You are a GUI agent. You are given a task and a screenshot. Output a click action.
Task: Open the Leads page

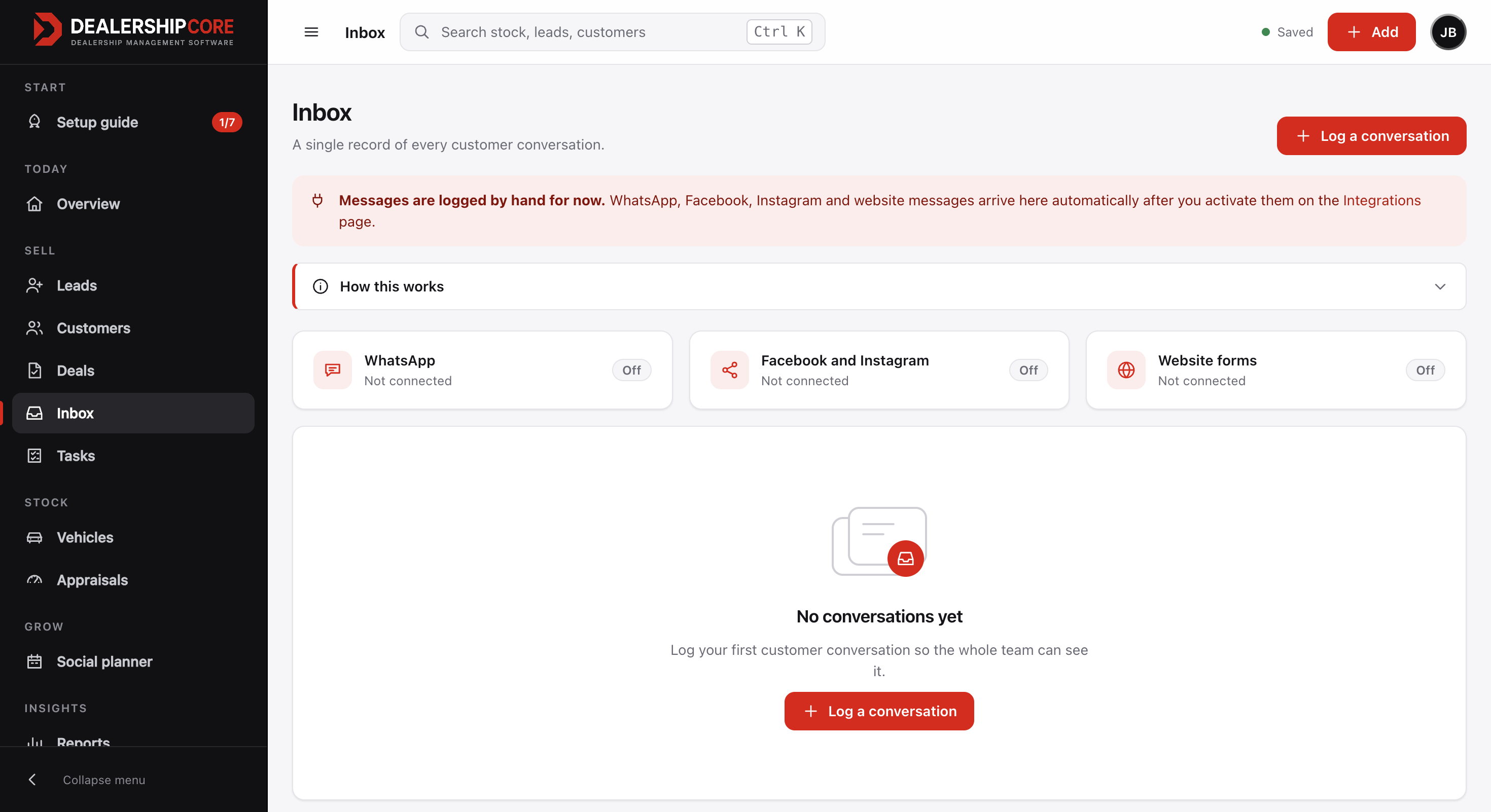133,285
